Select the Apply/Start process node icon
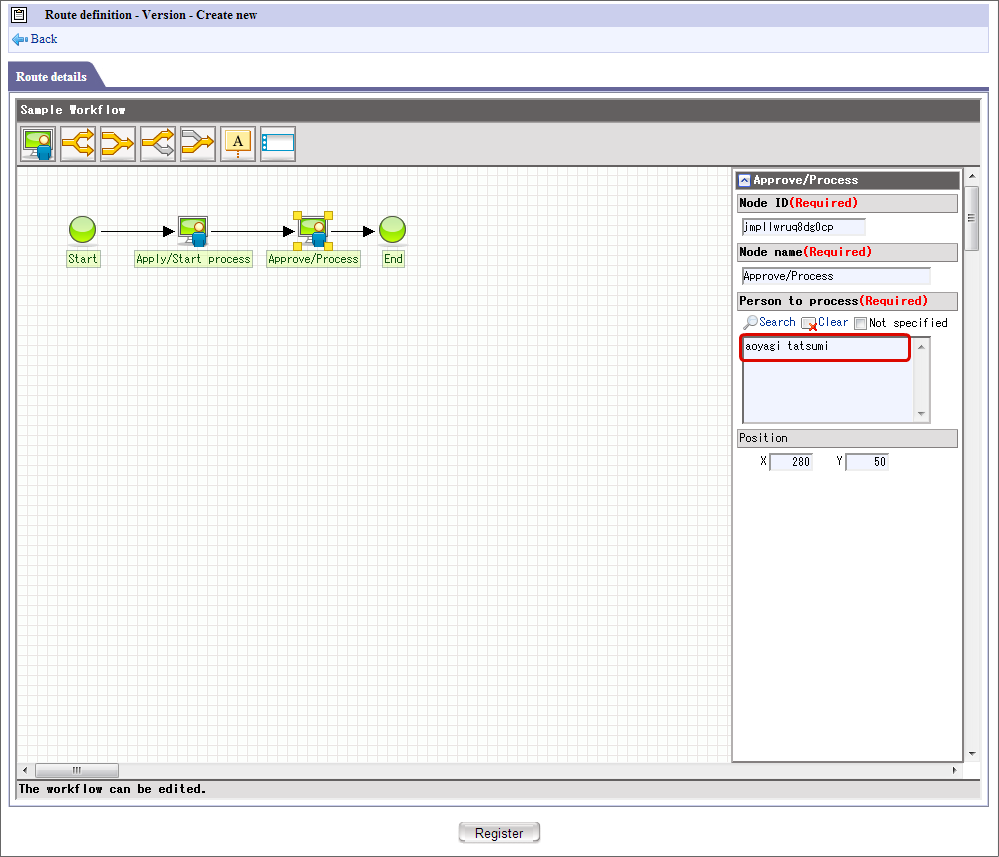The height and width of the screenshot is (857, 999). click(193, 231)
